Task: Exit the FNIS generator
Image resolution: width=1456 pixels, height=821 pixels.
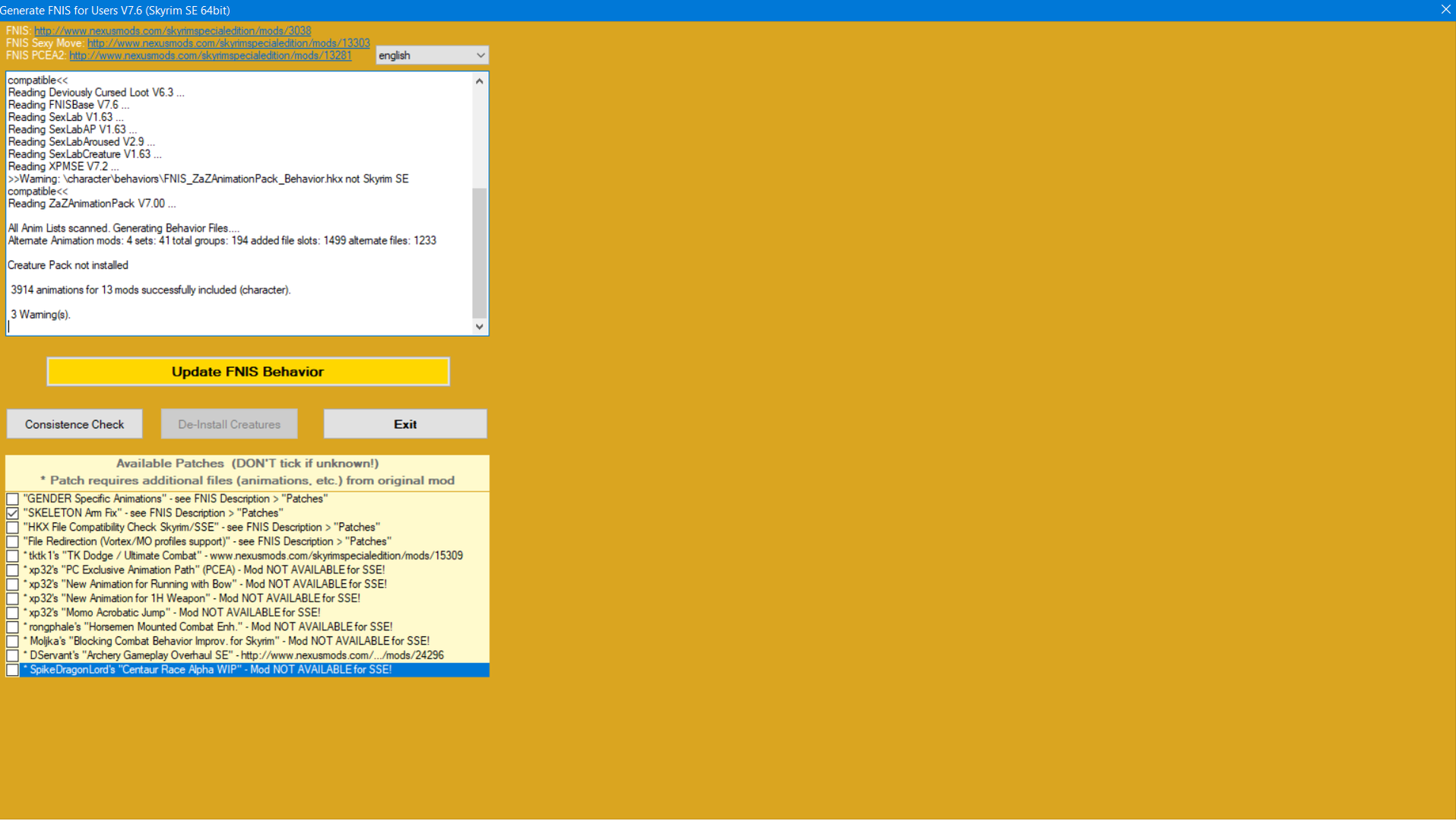Action: (x=405, y=424)
